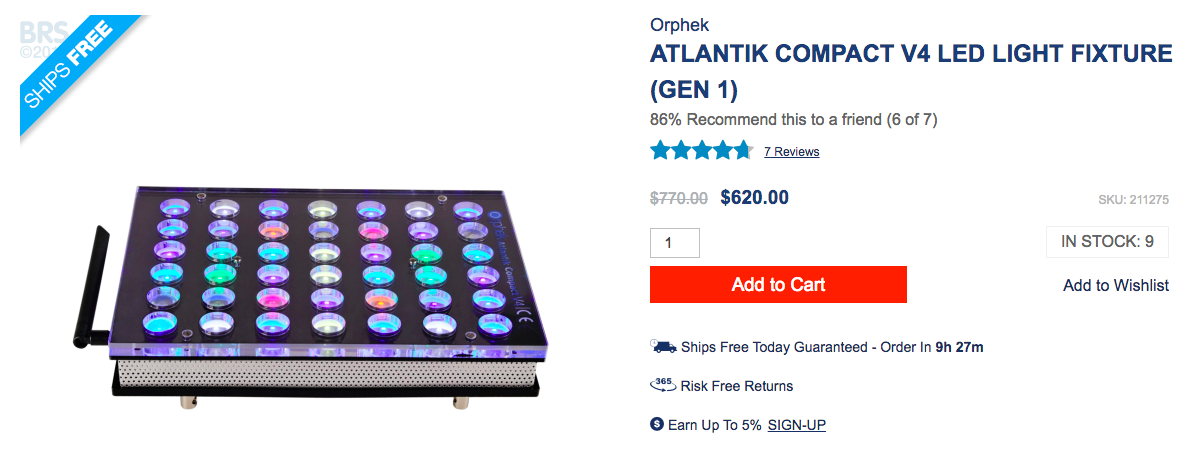This screenshot has height=463, width=1186.
Task: Click the BRS watermark logo
Action: 42,39
